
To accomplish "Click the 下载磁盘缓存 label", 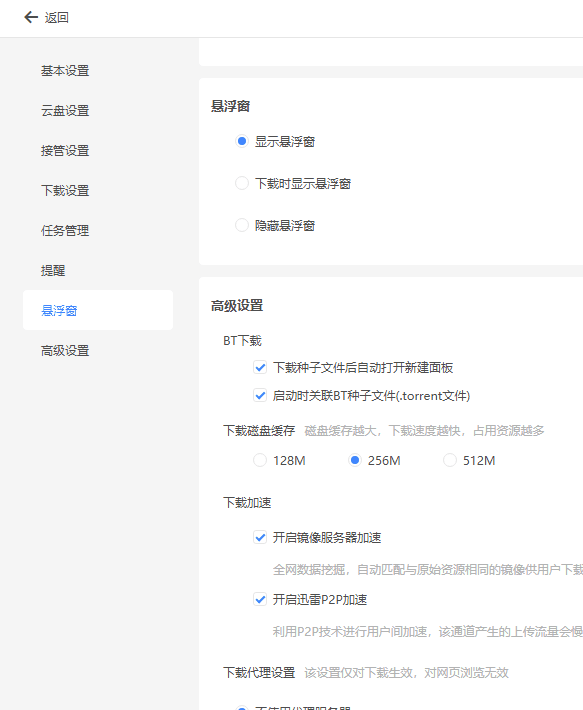I will (x=259, y=430).
